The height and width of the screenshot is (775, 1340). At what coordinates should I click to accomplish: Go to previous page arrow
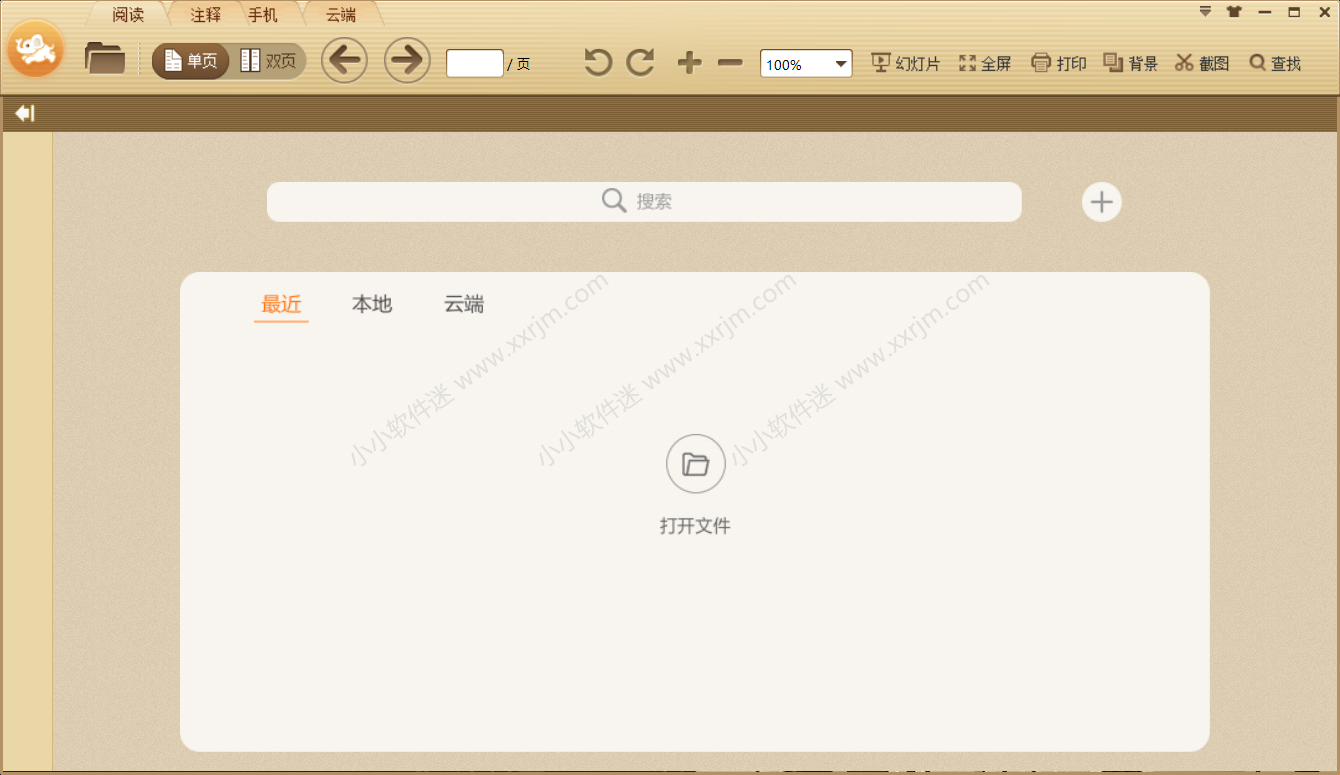pos(344,61)
